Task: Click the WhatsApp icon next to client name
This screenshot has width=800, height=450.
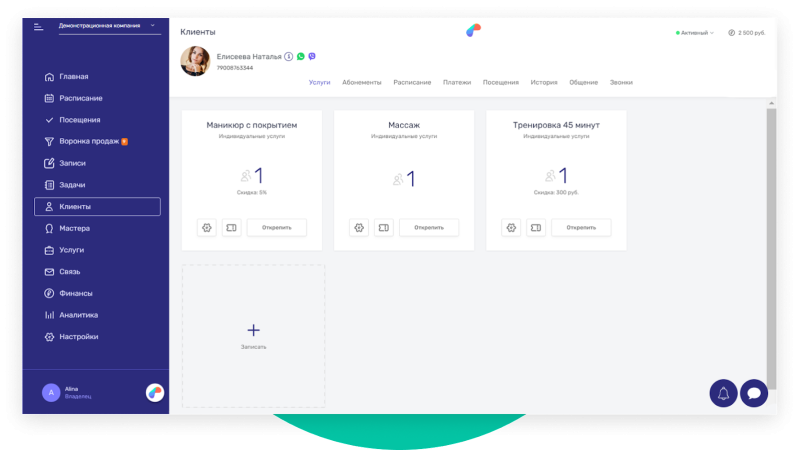Action: point(301,57)
